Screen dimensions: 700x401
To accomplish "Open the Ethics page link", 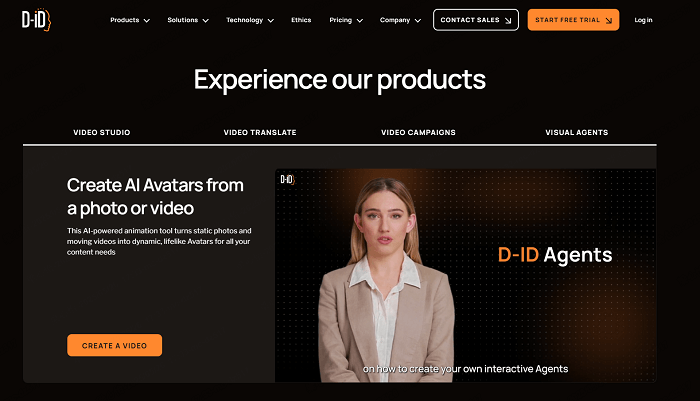I will [301, 20].
